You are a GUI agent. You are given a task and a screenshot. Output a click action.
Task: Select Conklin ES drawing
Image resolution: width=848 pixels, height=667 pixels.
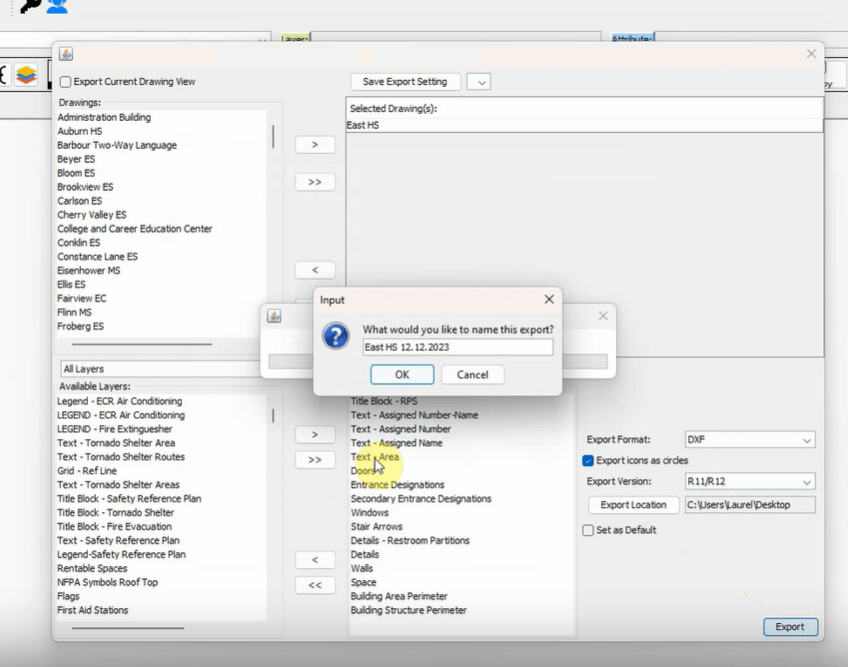point(78,243)
